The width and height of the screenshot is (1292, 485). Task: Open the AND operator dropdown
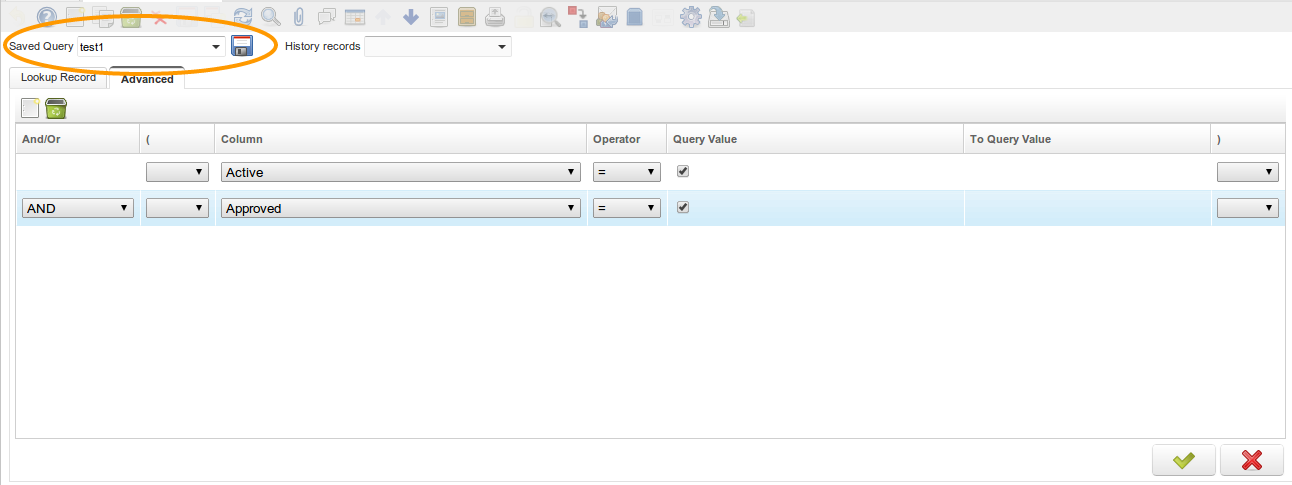[x=78, y=208]
